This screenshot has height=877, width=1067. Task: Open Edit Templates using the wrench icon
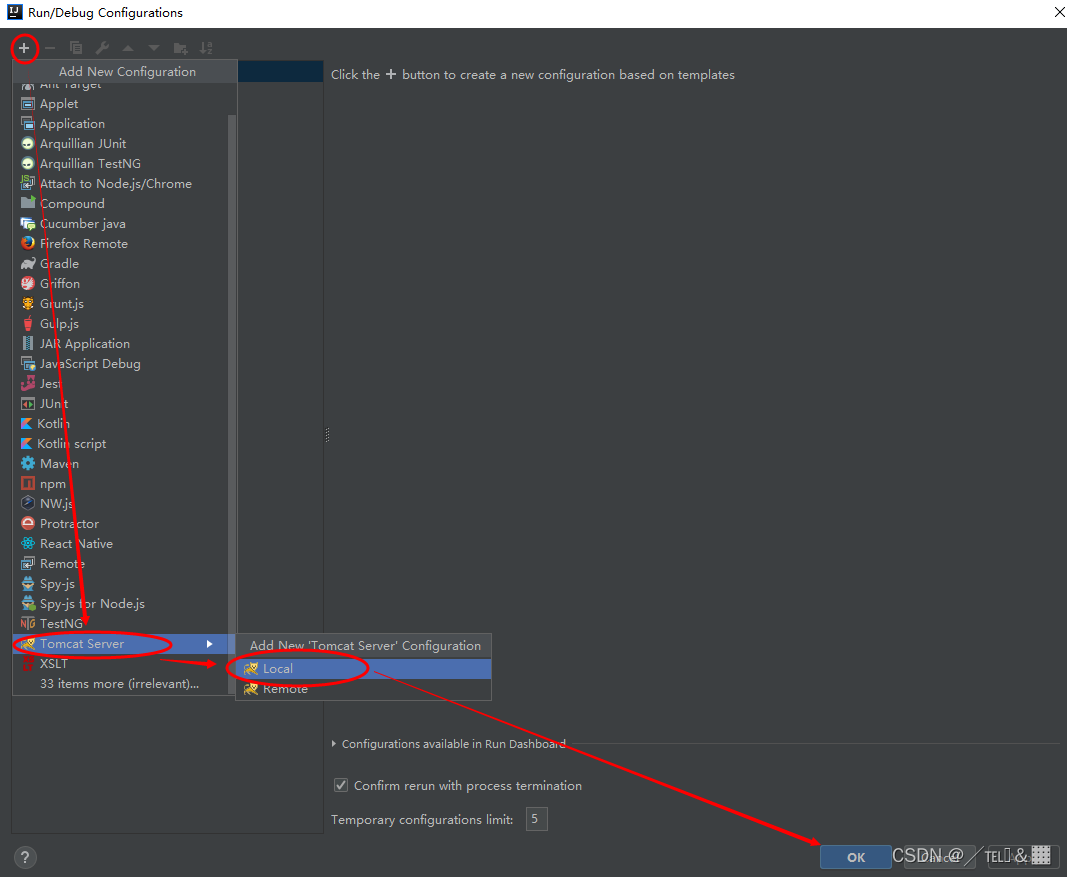click(100, 47)
